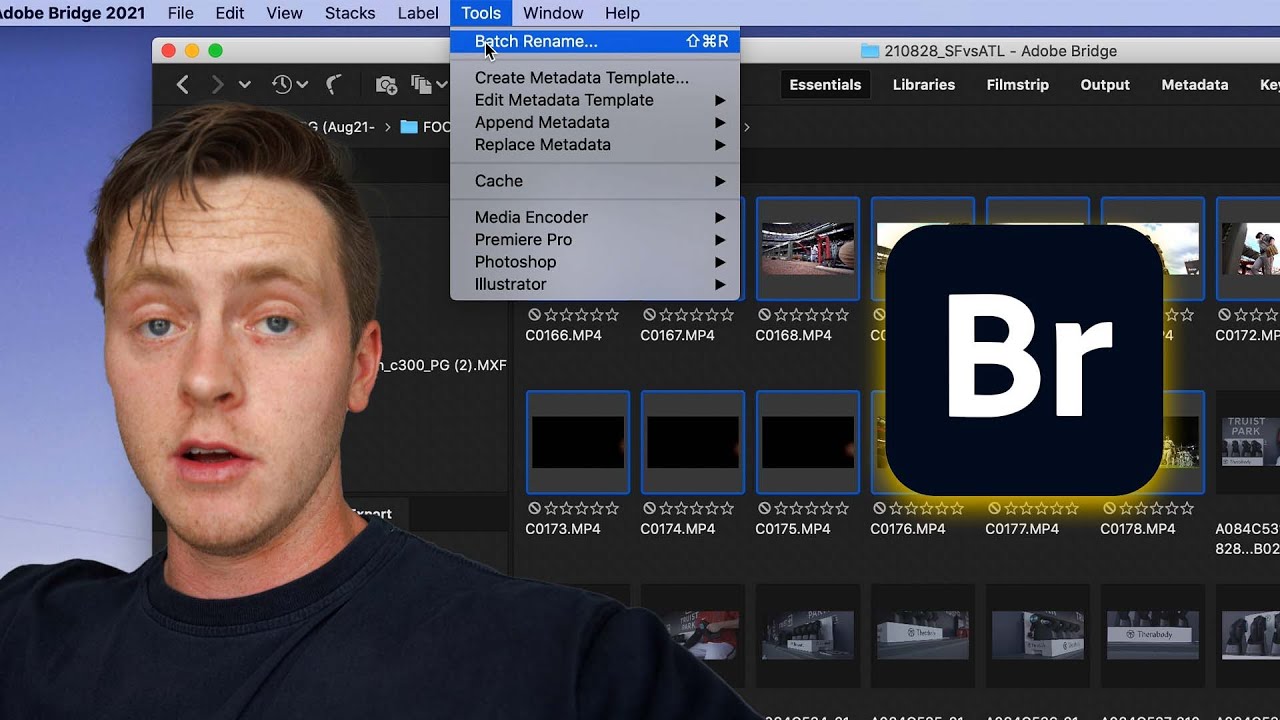The height and width of the screenshot is (720, 1280).
Task: Click the C0167.MP4 file name
Action: tap(678, 335)
